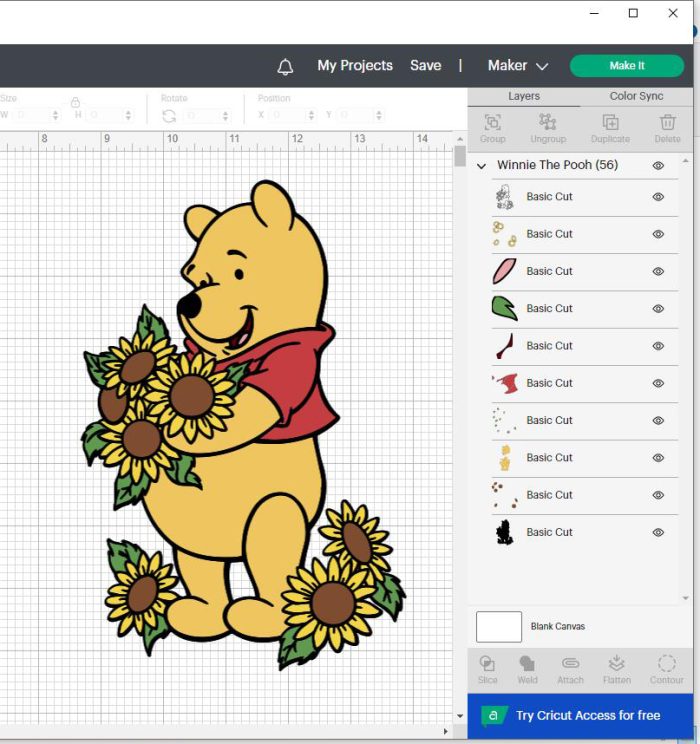Select the red shirt layer thumbnail
The width and height of the screenshot is (700, 744).
pyautogui.click(x=504, y=383)
